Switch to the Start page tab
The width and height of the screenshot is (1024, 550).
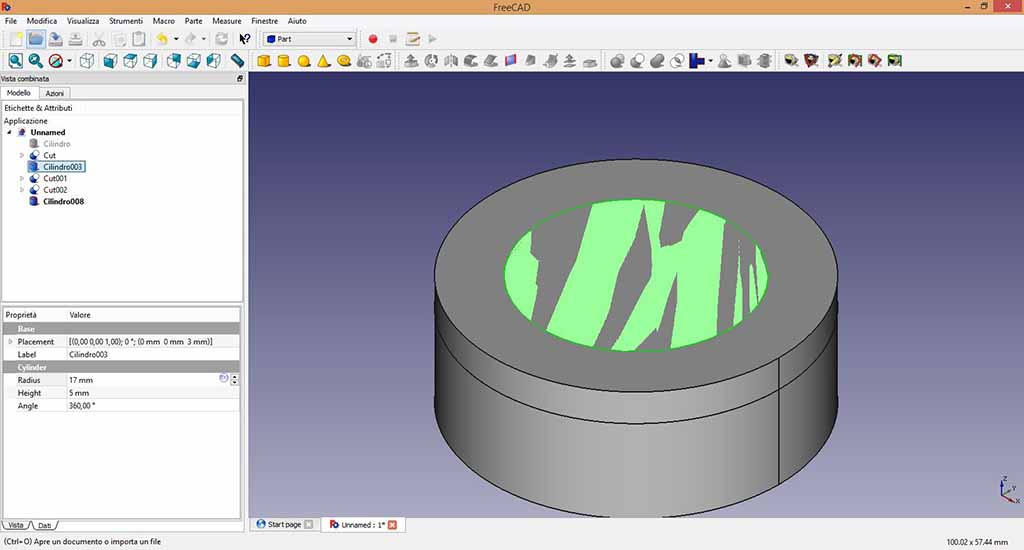(x=284, y=525)
